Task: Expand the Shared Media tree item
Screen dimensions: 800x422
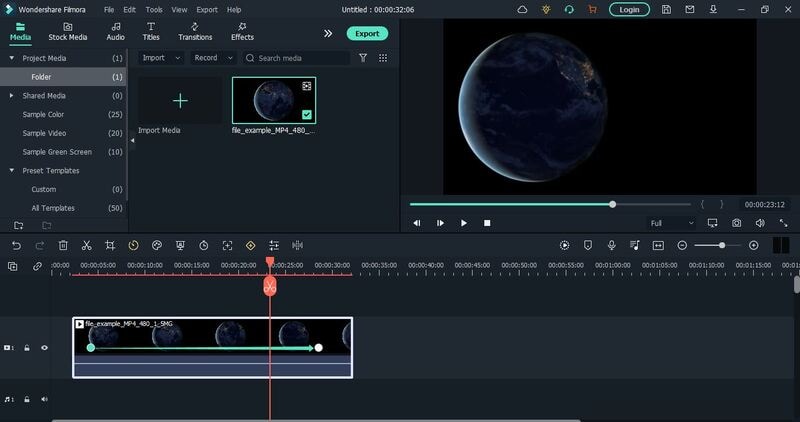Action: (x=12, y=96)
